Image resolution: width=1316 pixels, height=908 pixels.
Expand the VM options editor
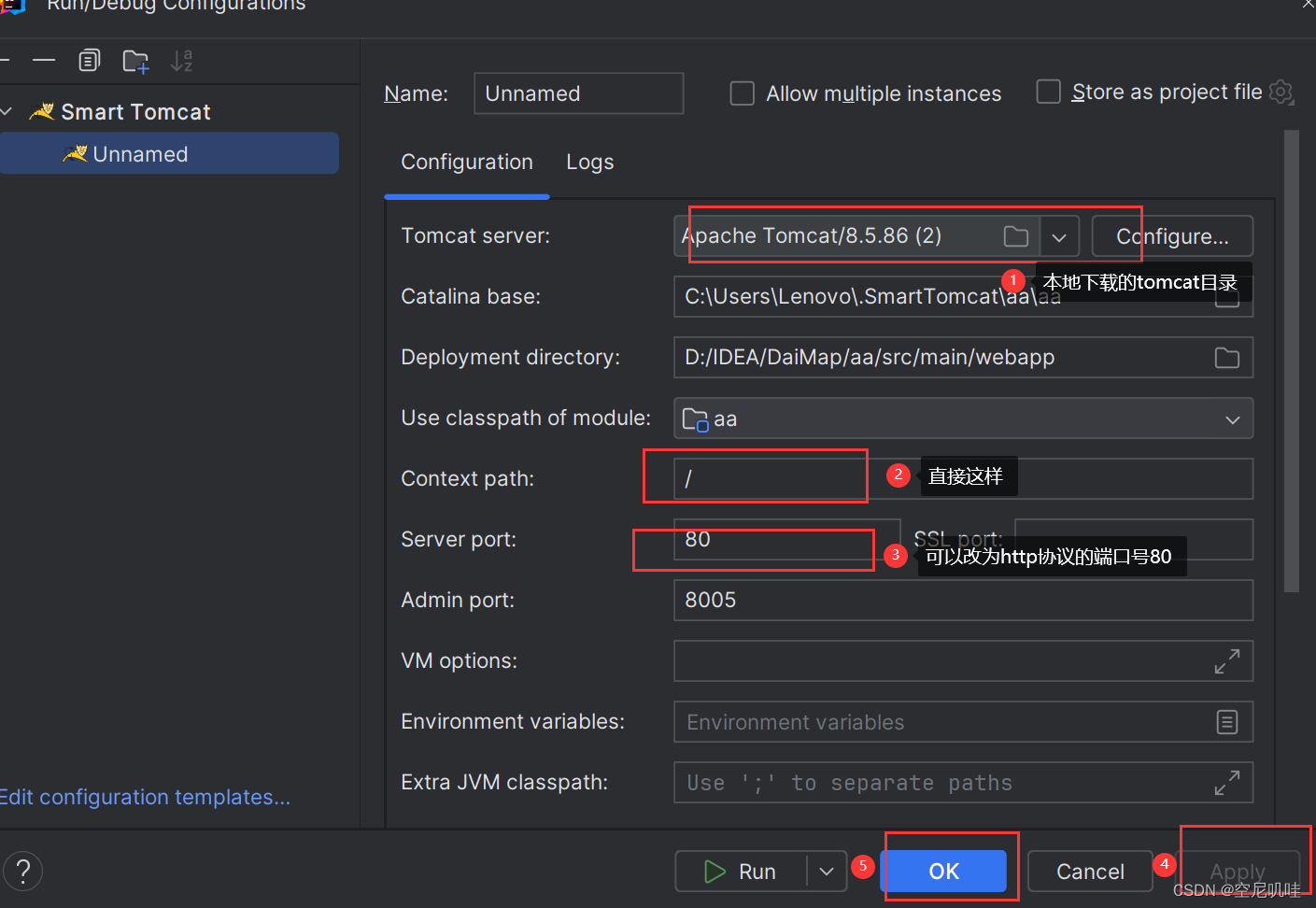[1226, 660]
